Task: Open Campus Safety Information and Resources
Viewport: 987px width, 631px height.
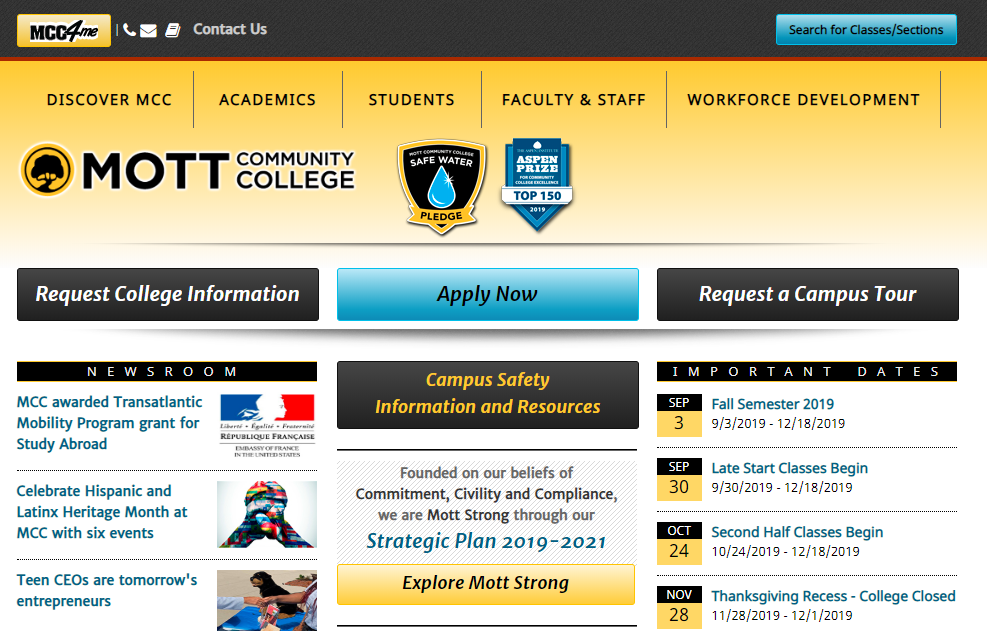Action: 487,395
